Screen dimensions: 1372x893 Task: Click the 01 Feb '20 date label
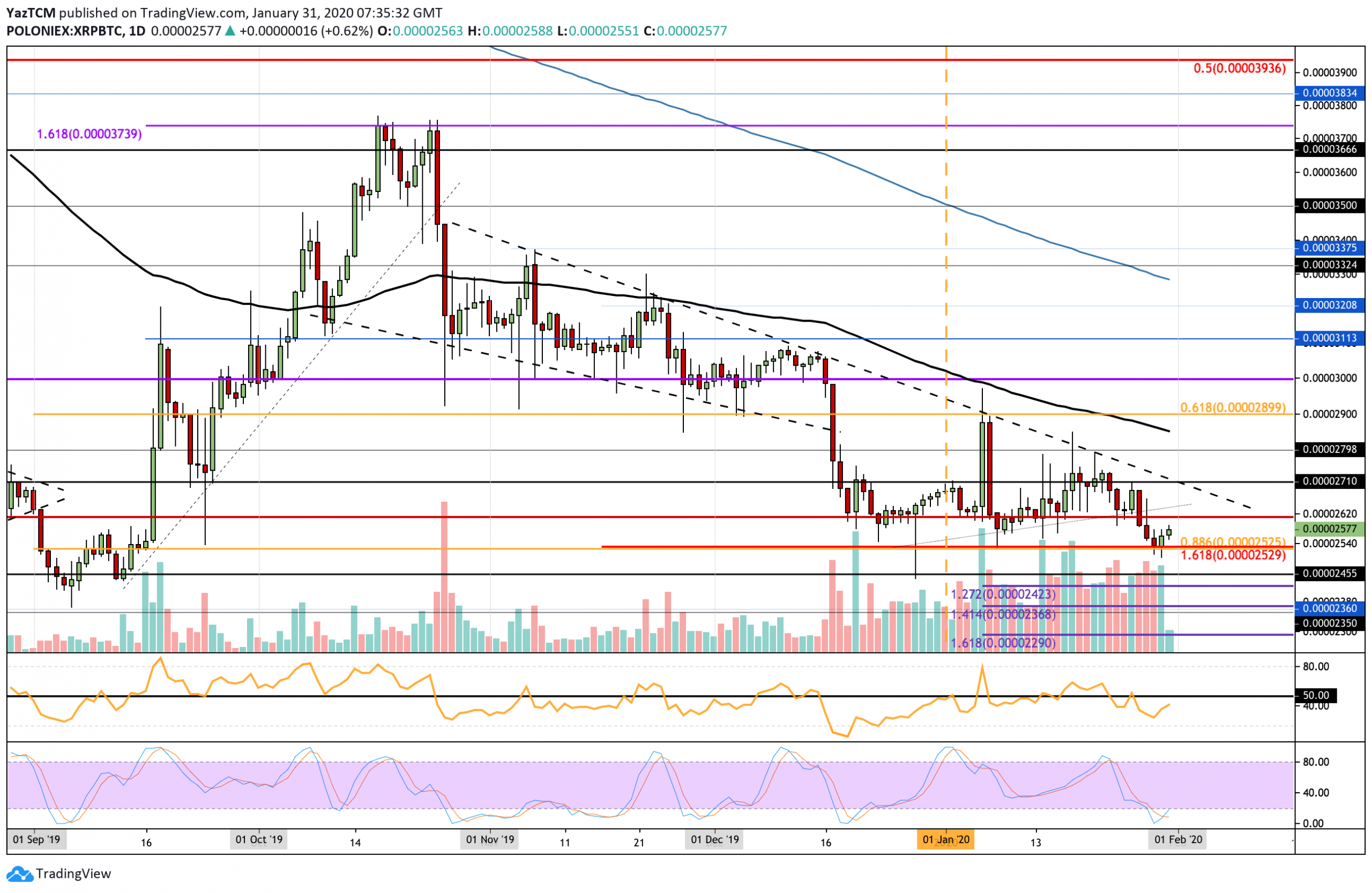point(1179,840)
